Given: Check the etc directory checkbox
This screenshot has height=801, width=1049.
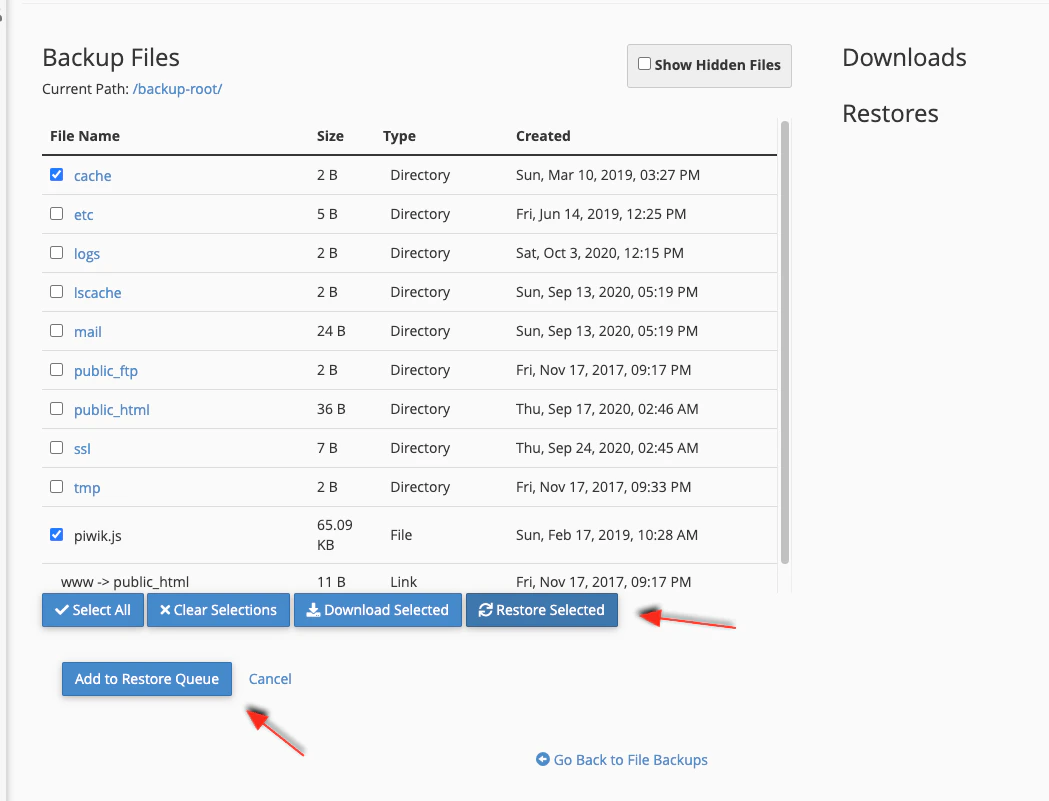Looking at the screenshot, I should pos(56,213).
